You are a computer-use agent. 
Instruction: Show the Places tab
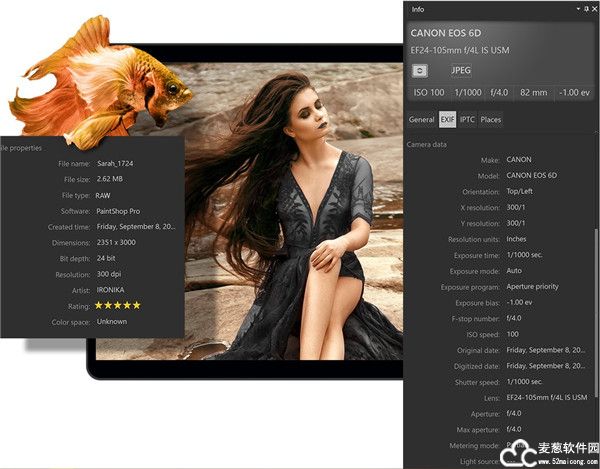point(490,120)
